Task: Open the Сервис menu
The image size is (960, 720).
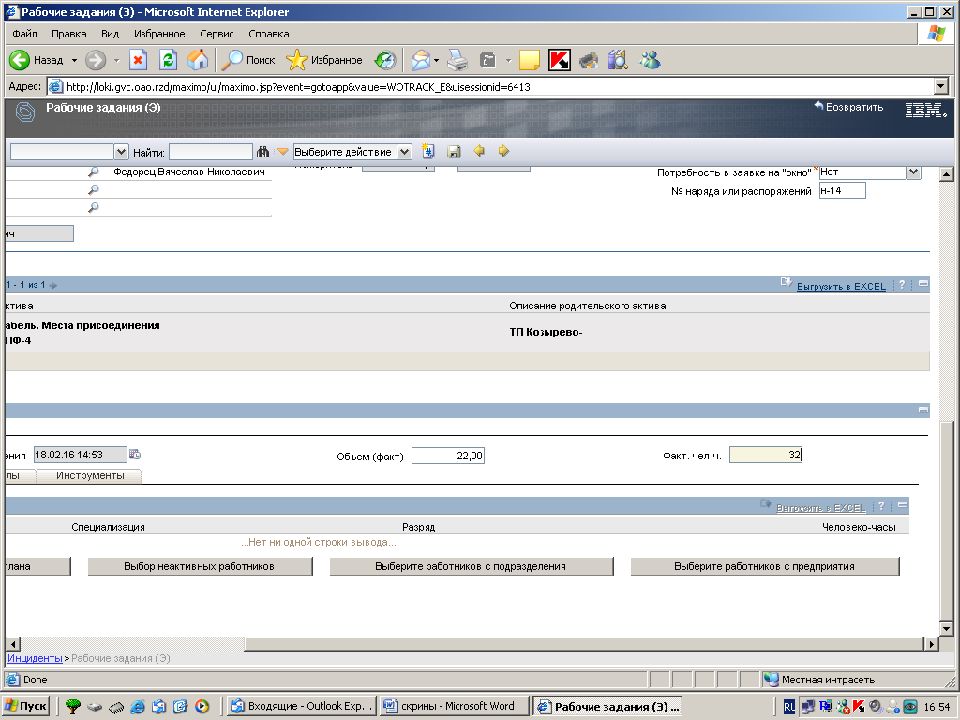Action: pos(217,34)
